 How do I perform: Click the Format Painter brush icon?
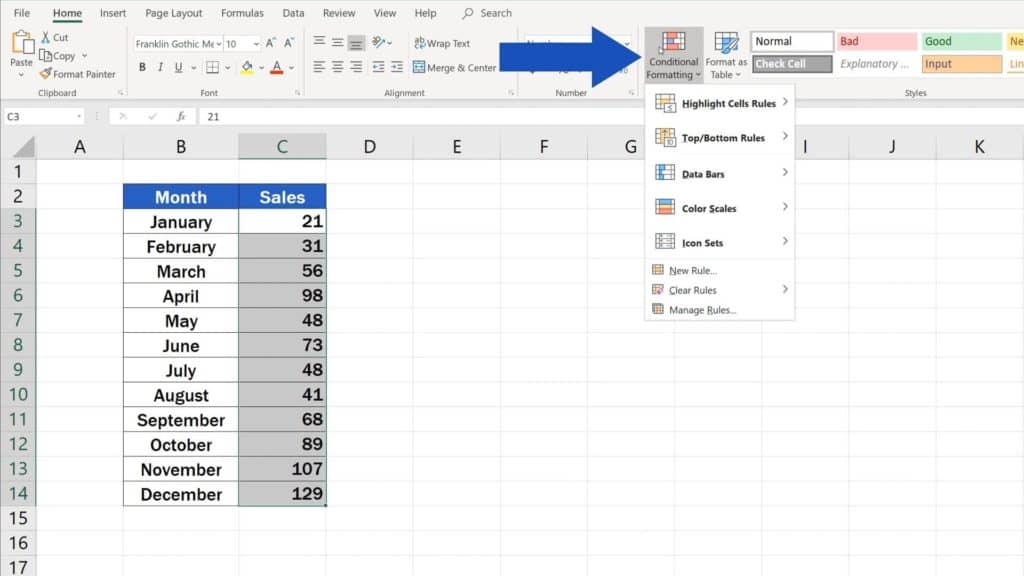pyautogui.click(x=46, y=74)
